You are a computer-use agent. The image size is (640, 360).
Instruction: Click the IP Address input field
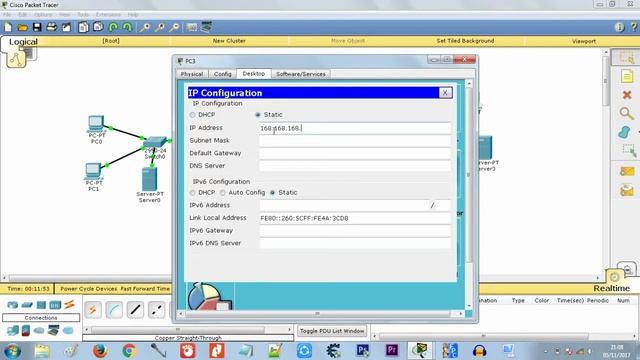(355, 128)
